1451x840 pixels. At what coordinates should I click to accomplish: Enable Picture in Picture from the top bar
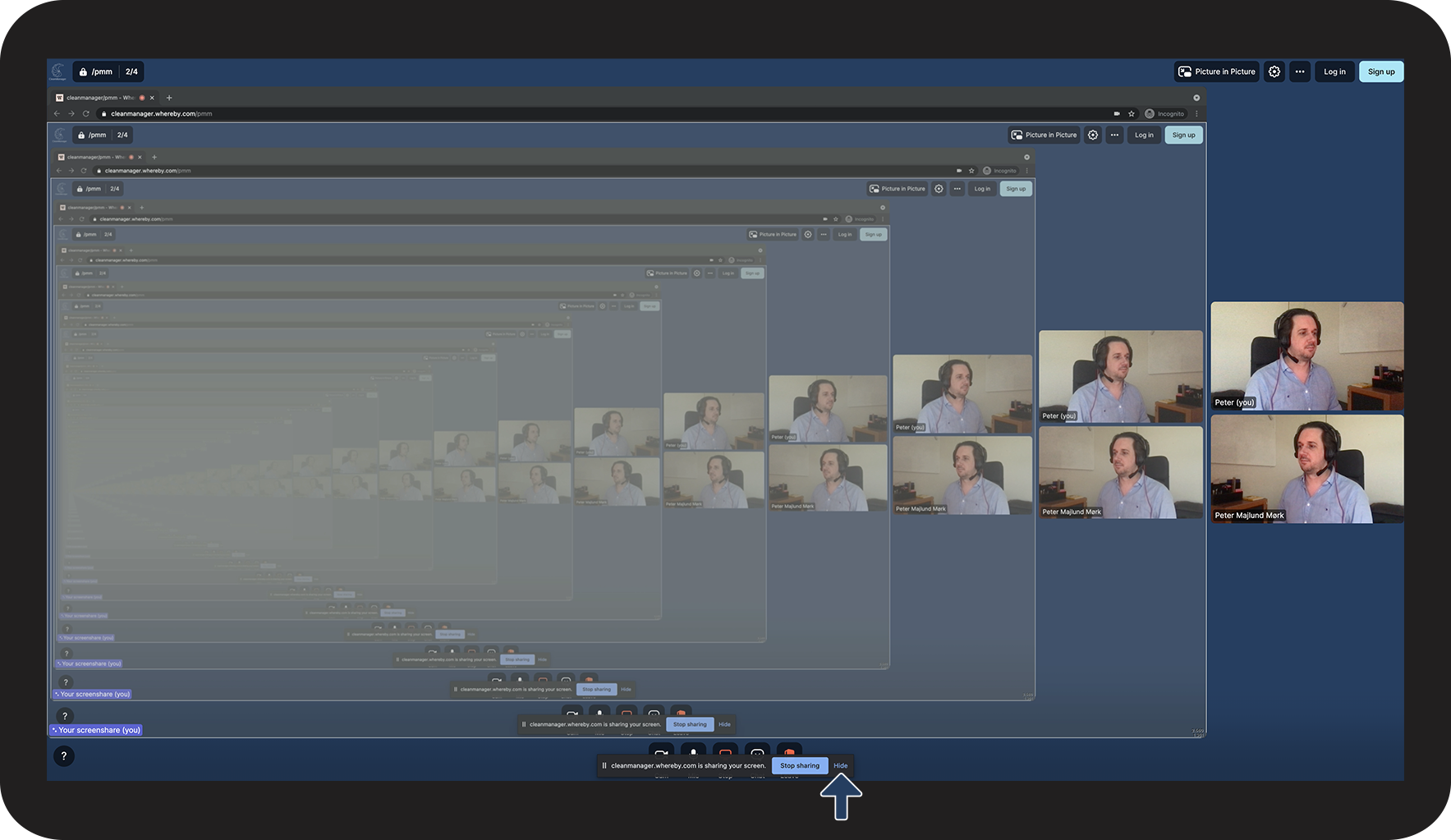[x=1217, y=71]
